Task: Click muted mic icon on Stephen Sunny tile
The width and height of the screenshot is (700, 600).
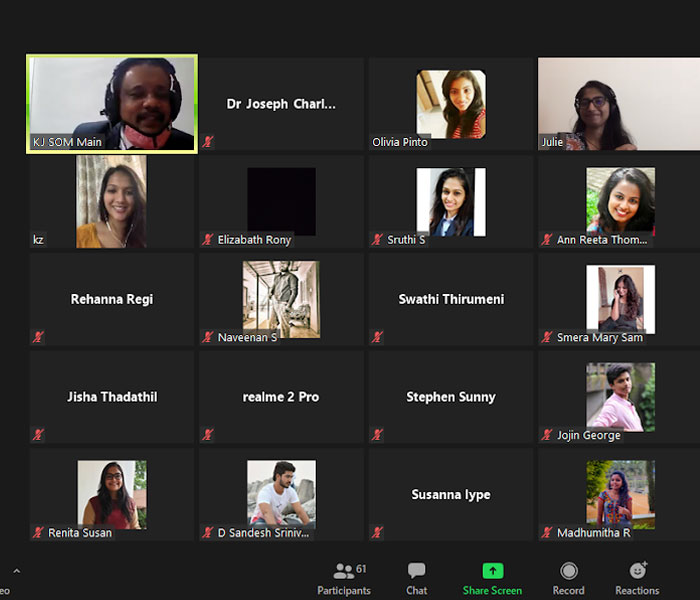Action: 377,434
